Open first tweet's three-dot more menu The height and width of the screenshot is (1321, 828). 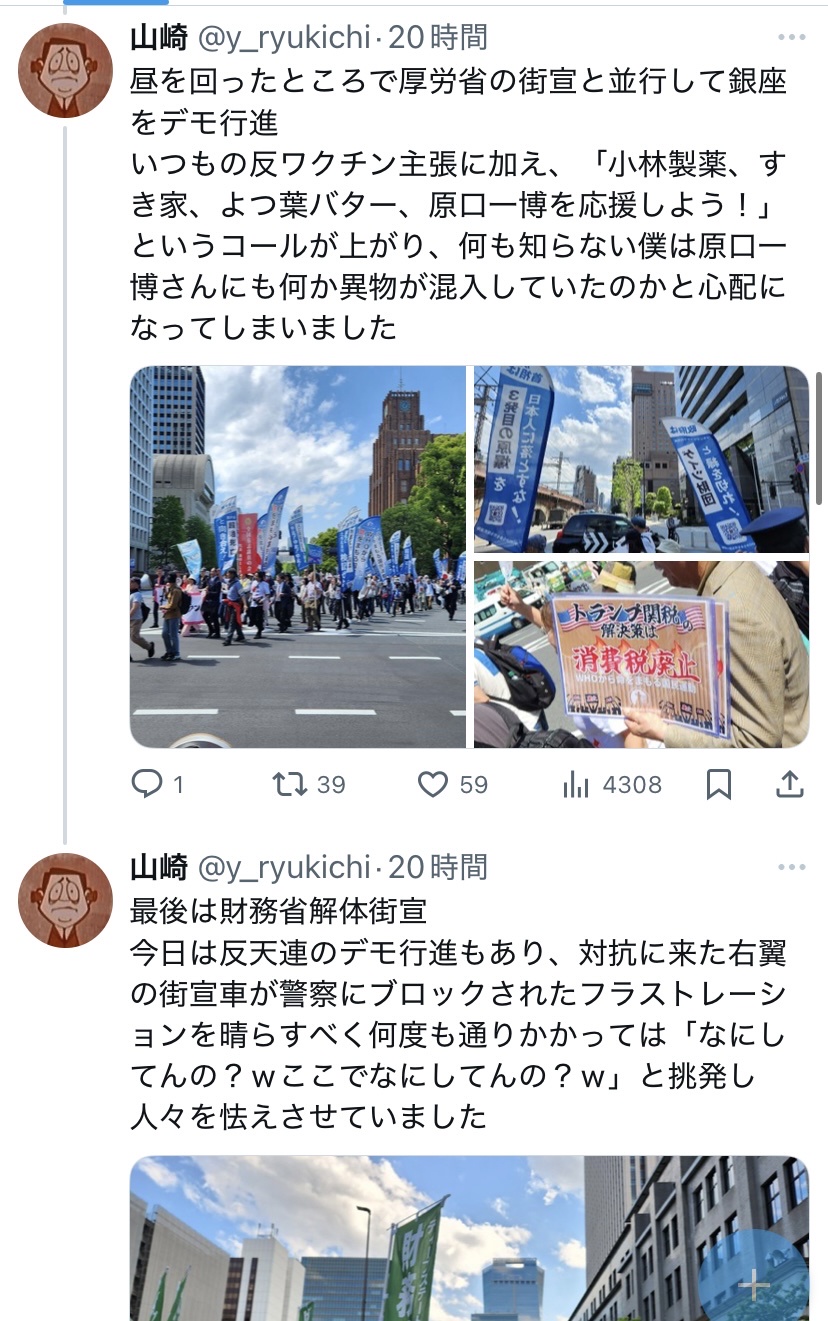click(791, 38)
